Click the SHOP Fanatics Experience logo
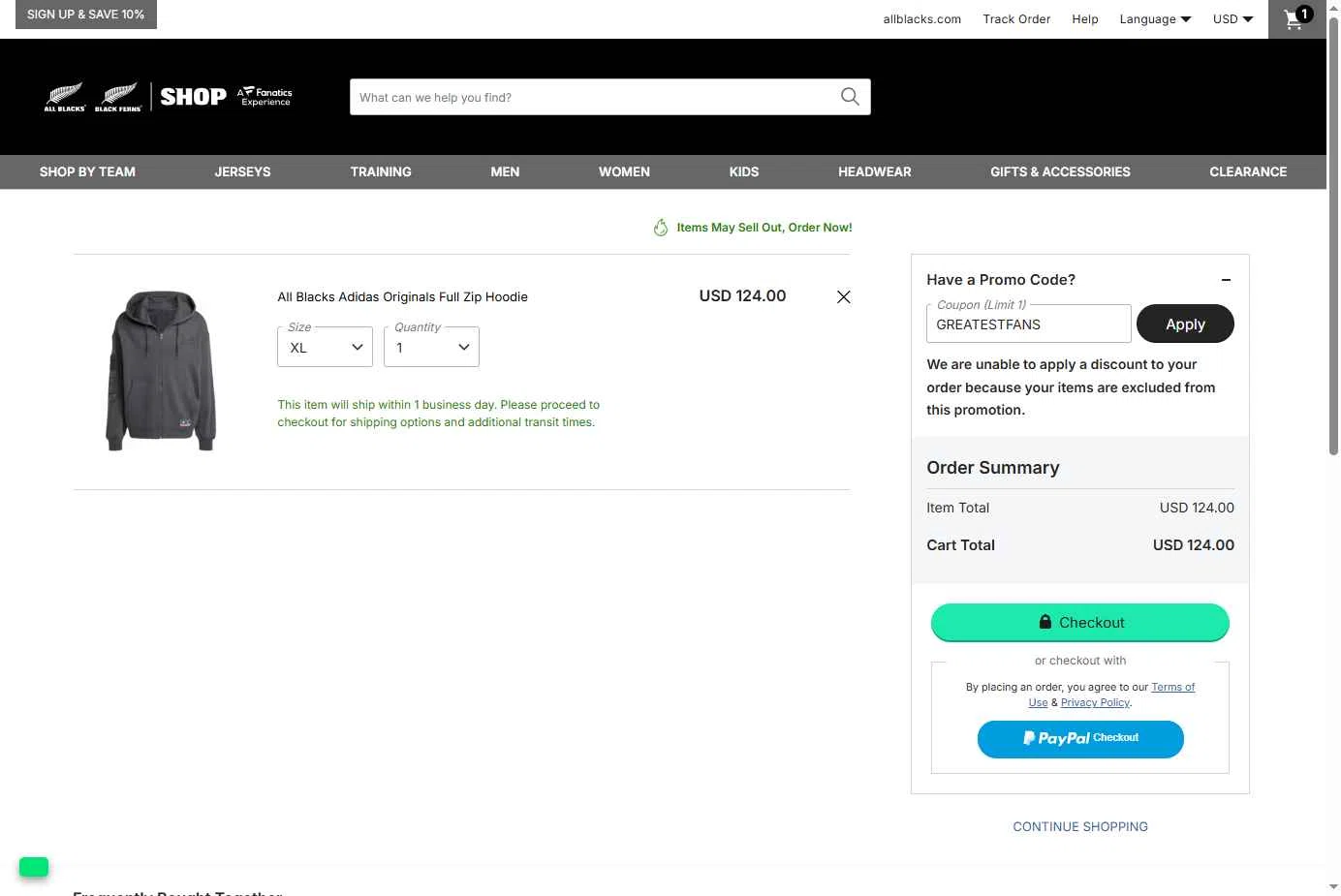 click(x=226, y=96)
